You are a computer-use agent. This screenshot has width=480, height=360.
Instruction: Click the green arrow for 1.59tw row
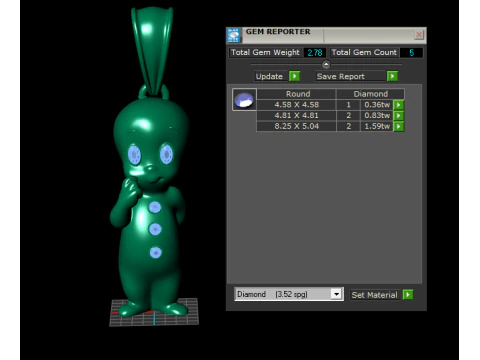click(x=399, y=126)
